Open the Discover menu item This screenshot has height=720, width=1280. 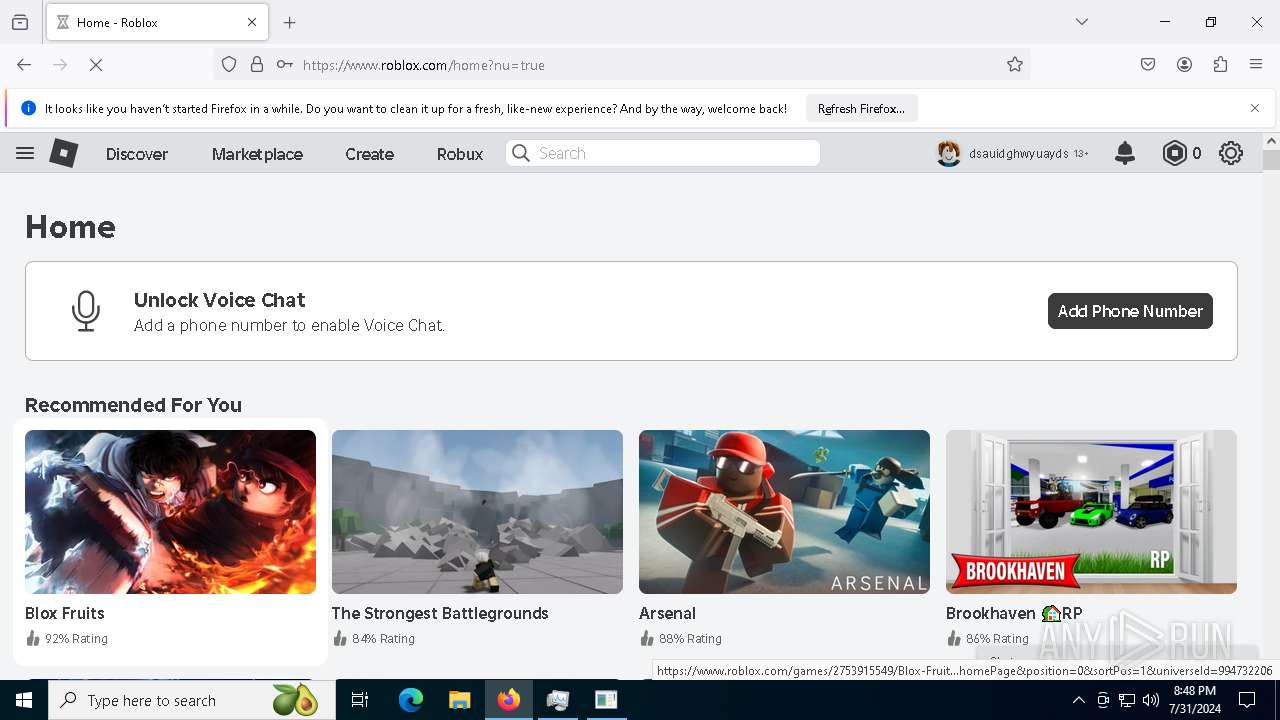pos(137,154)
